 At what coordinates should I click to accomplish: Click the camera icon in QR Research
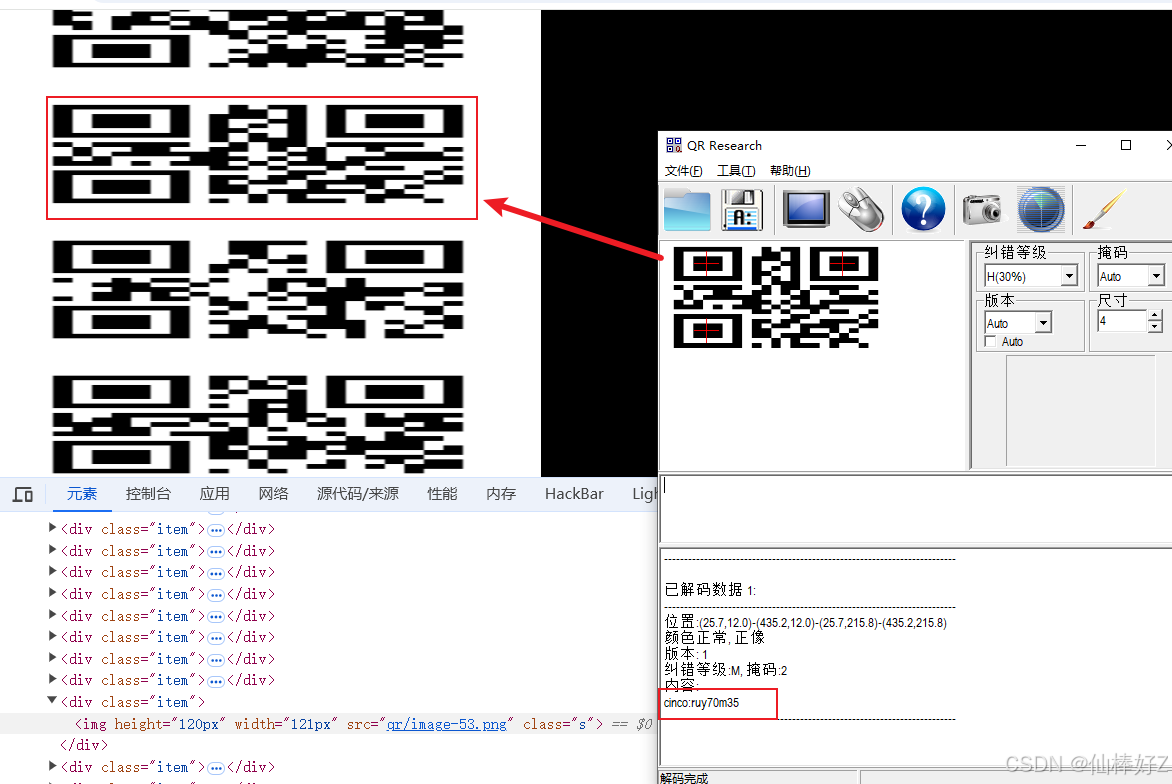coord(981,209)
